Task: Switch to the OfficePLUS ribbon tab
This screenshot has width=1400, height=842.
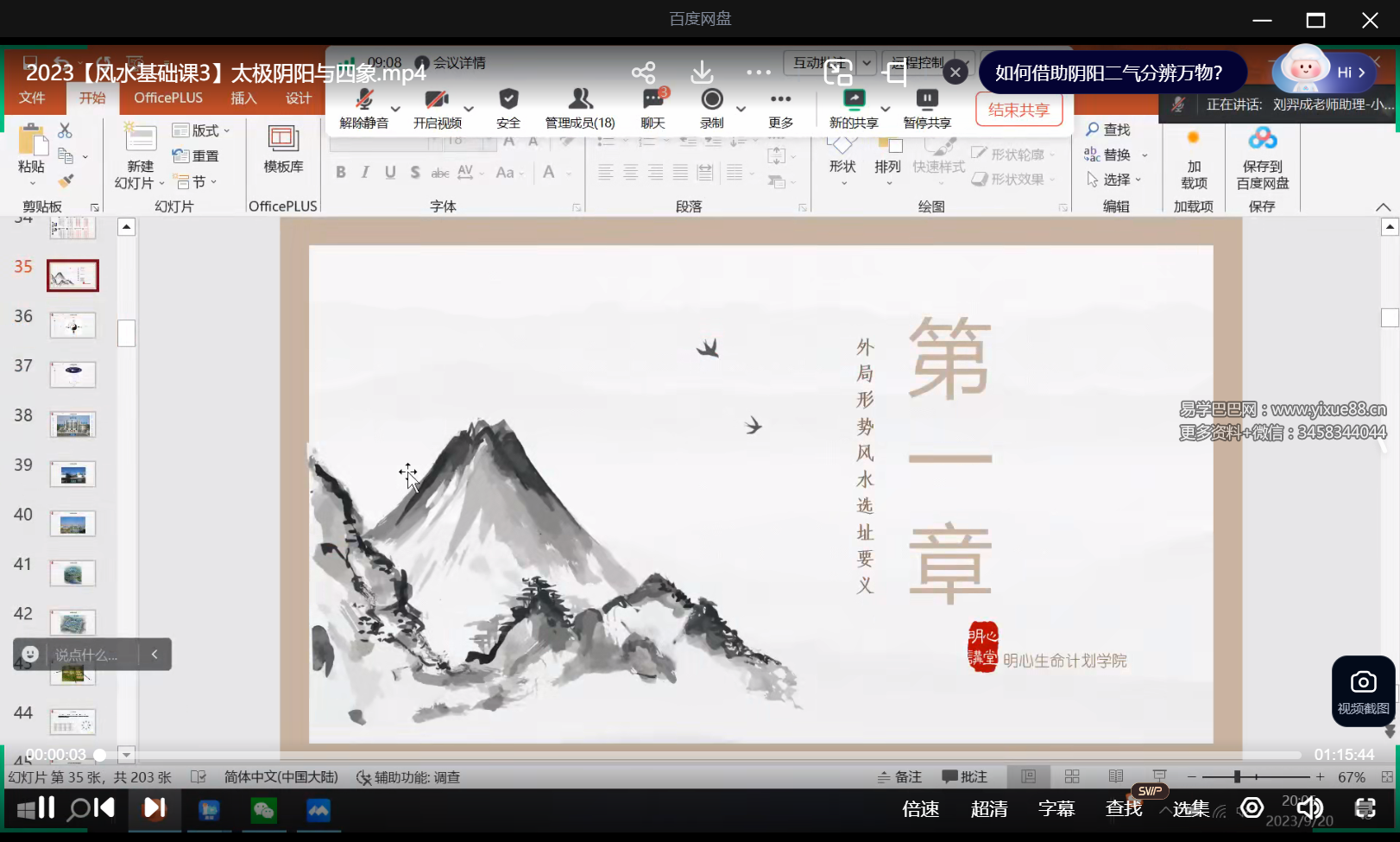Action: coord(168,98)
